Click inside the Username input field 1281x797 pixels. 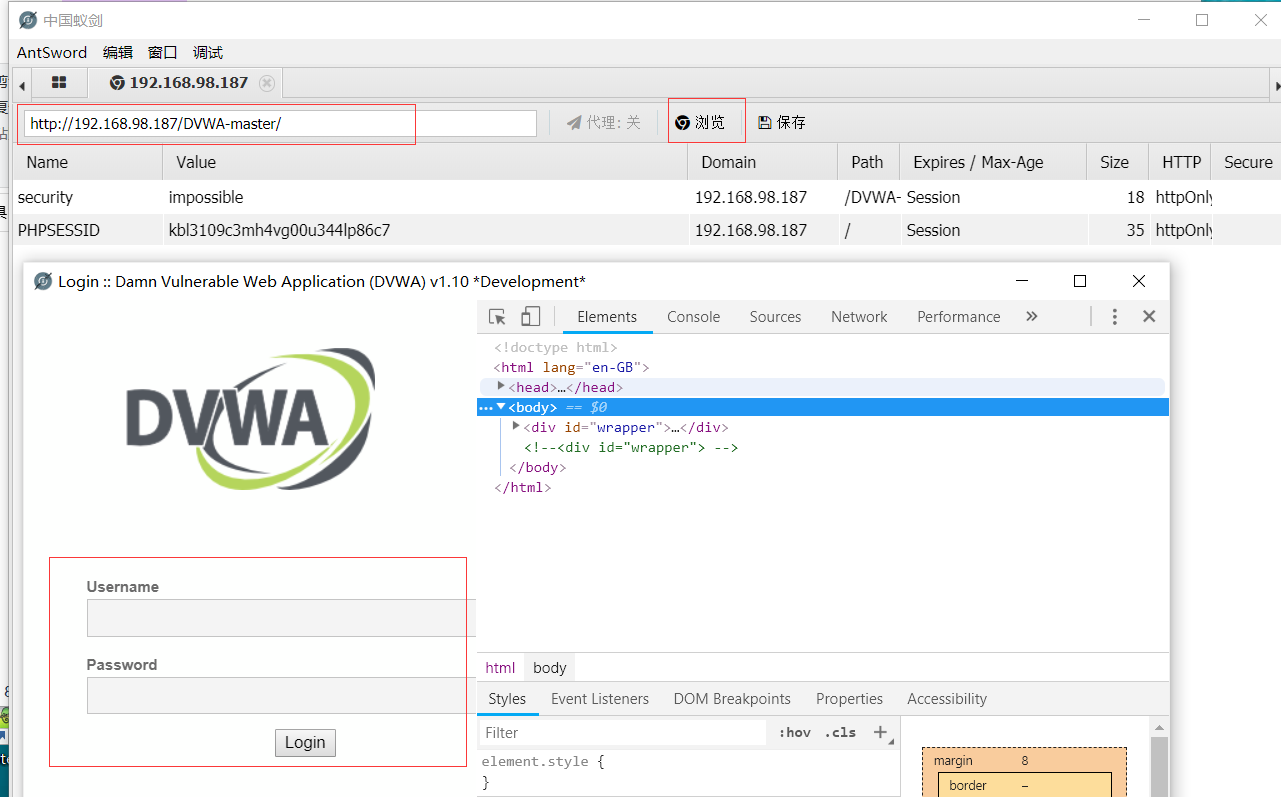(277, 617)
